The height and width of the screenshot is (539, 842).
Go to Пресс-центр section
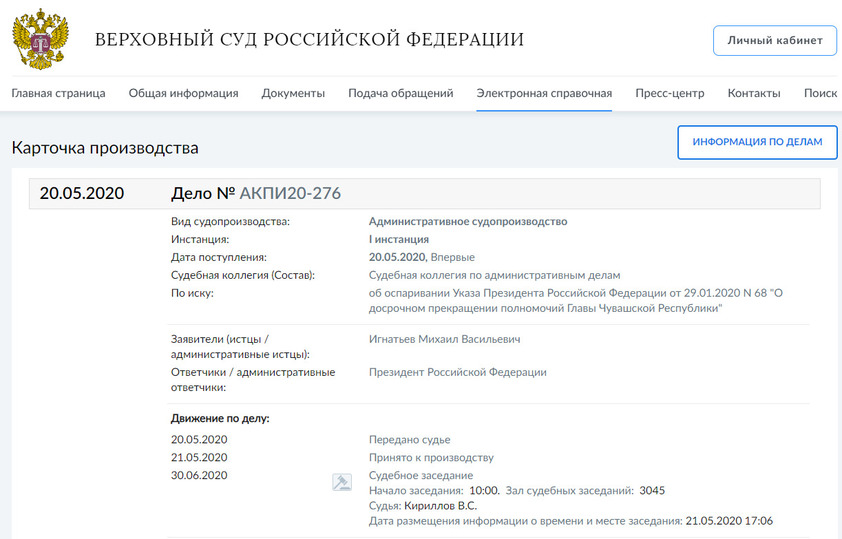[670, 93]
